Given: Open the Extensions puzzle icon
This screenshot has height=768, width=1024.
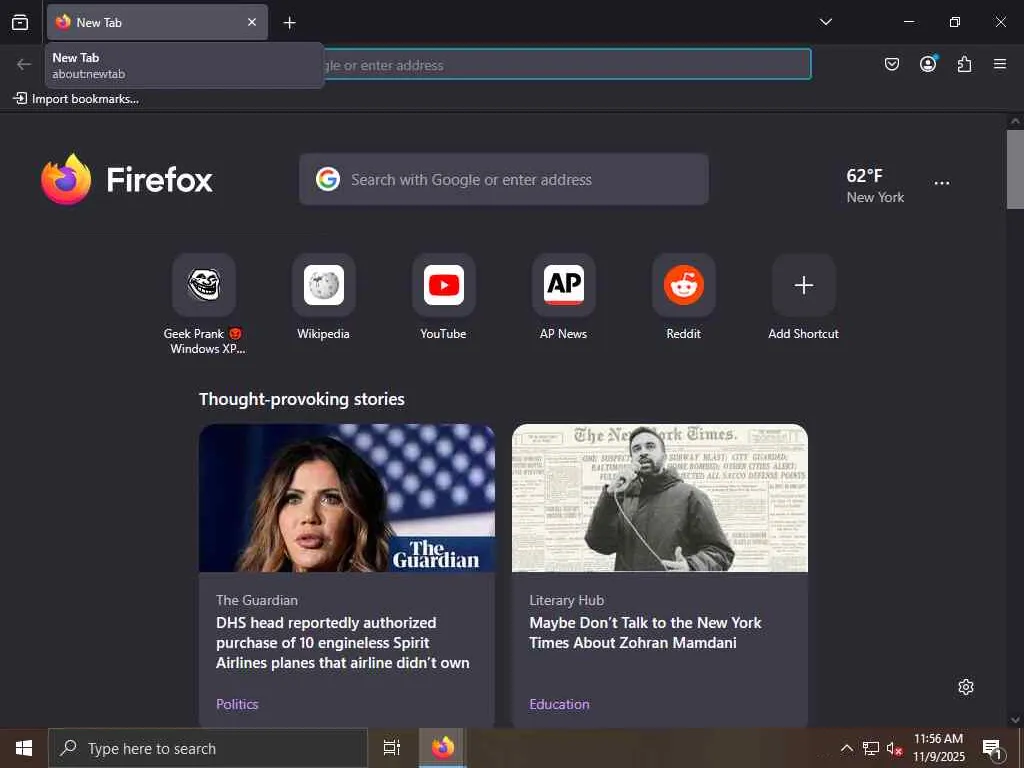Looking at the screenshot, I should coord(964,64).
